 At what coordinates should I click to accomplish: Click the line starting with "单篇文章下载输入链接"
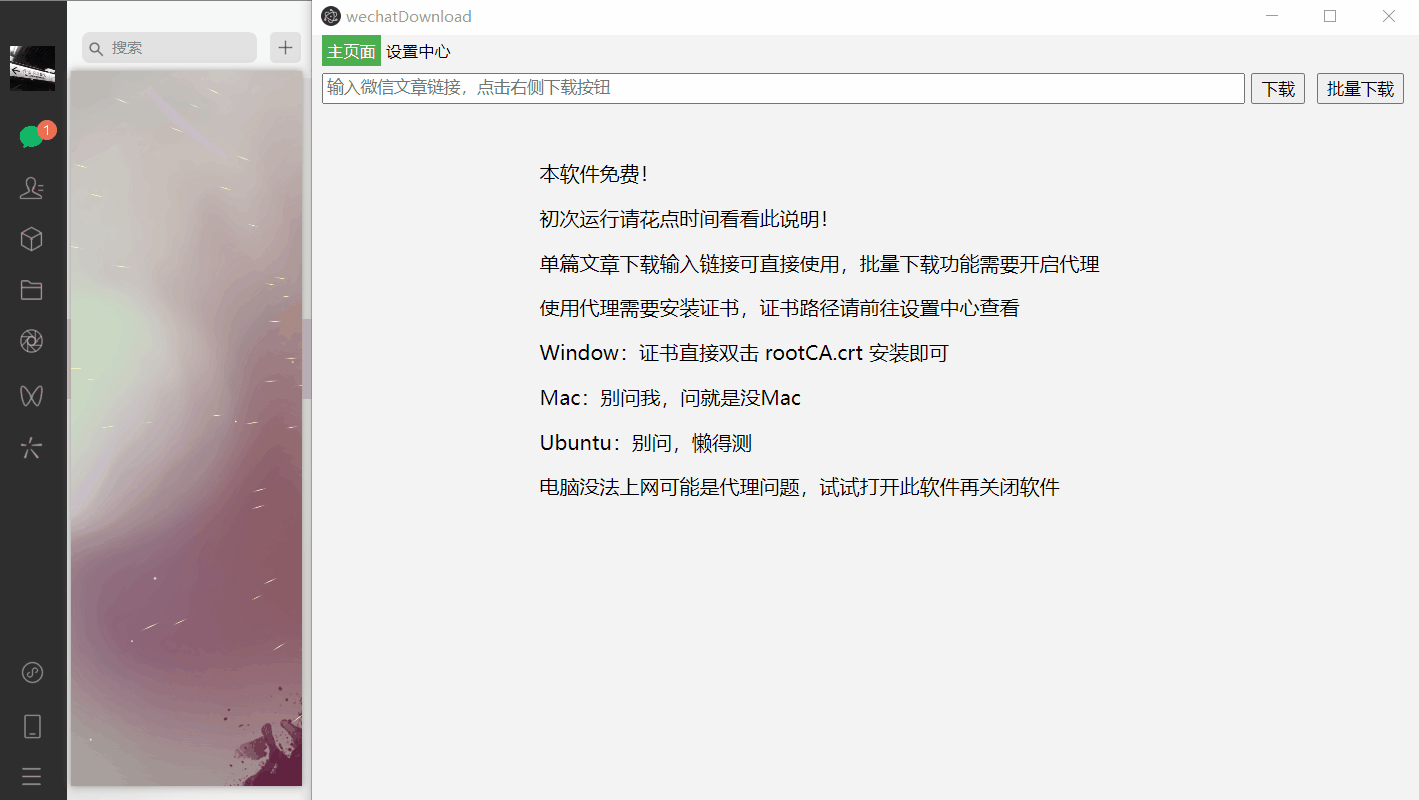(x=820, y=264)
